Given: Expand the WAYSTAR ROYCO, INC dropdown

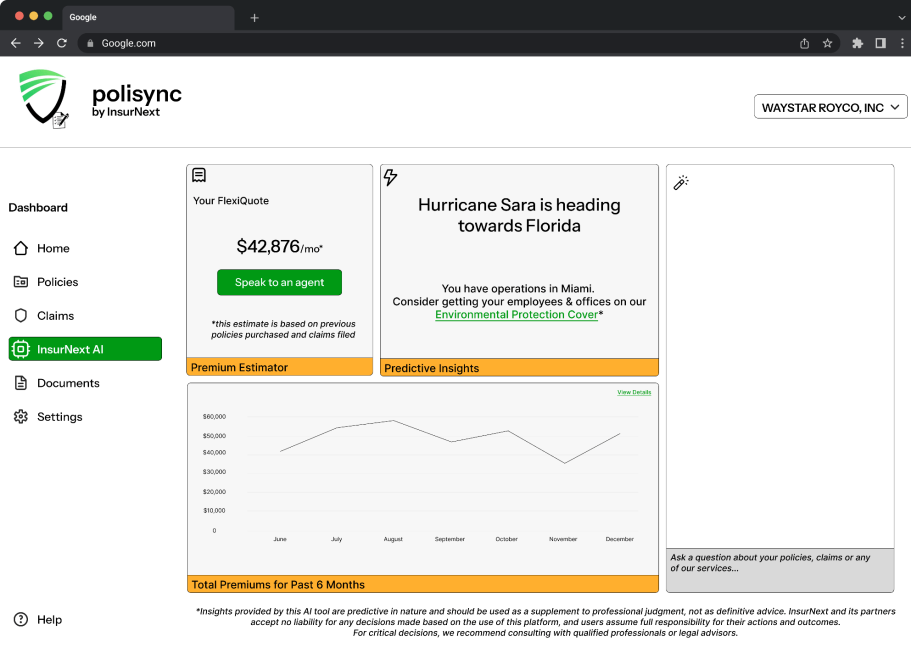Looking at the screenshot, I should [830, 107].
